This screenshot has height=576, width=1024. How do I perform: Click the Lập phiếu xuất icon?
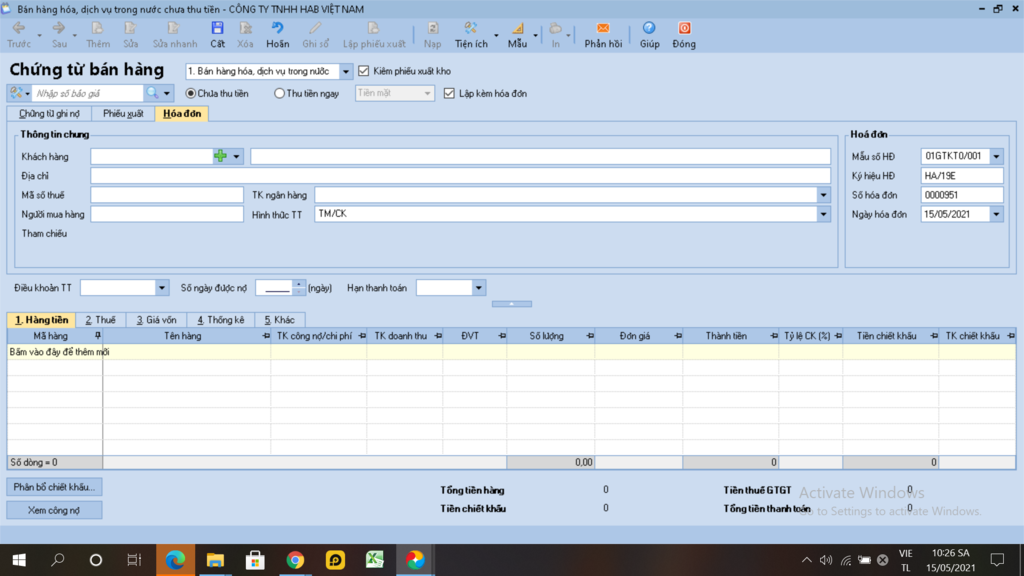click(374, 28)
